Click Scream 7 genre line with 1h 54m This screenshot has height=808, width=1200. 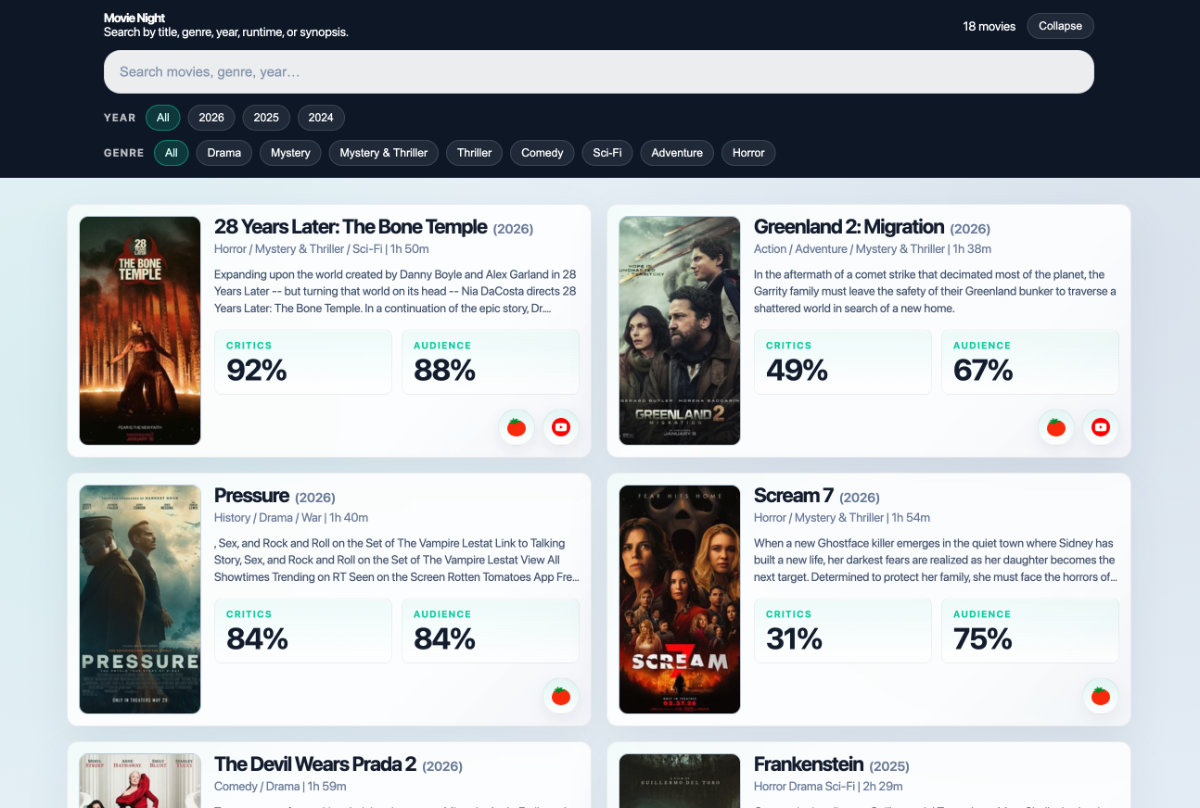[x=842, y=518]
